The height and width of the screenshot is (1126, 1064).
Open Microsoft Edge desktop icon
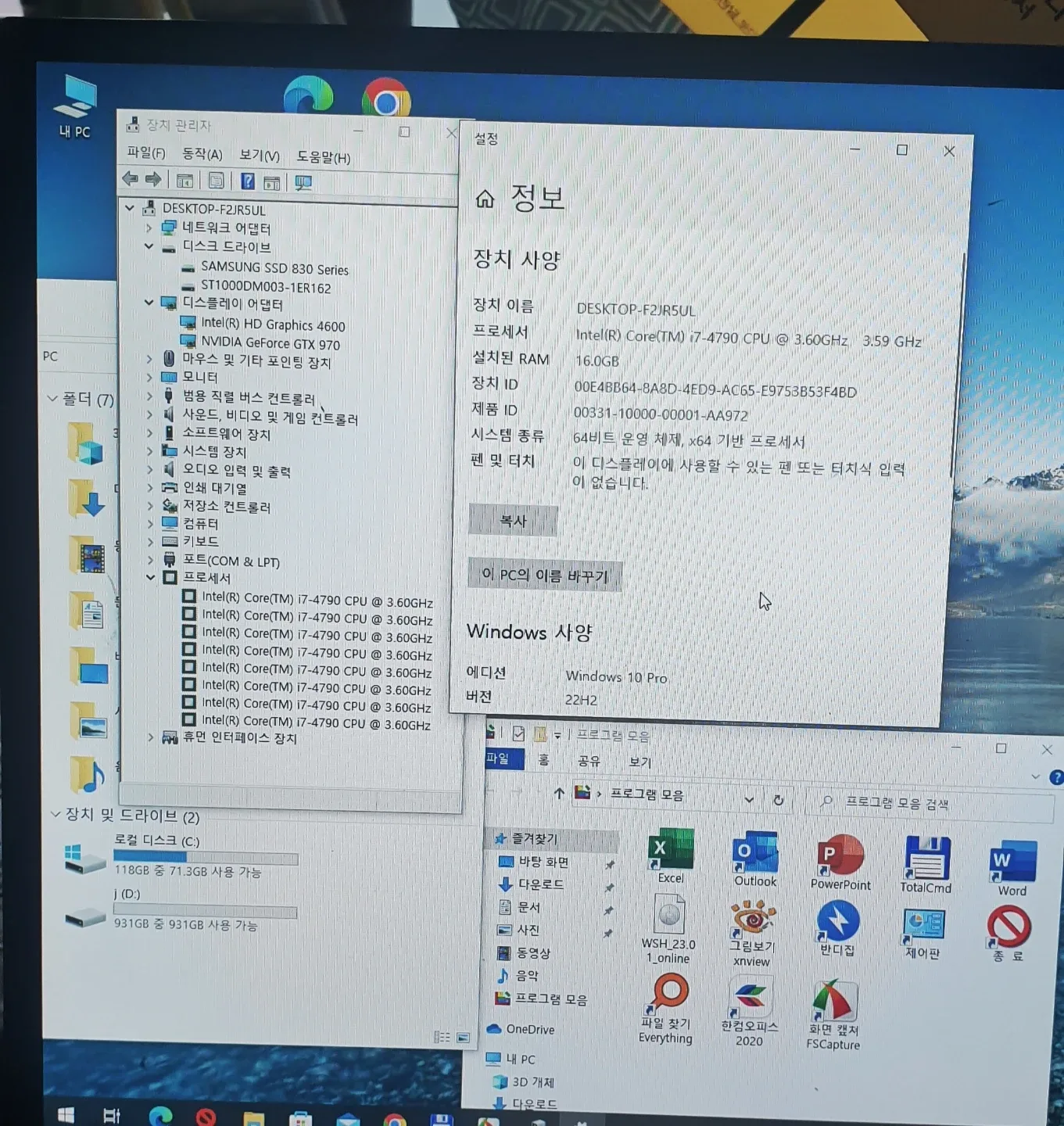[x=308, y=97]
